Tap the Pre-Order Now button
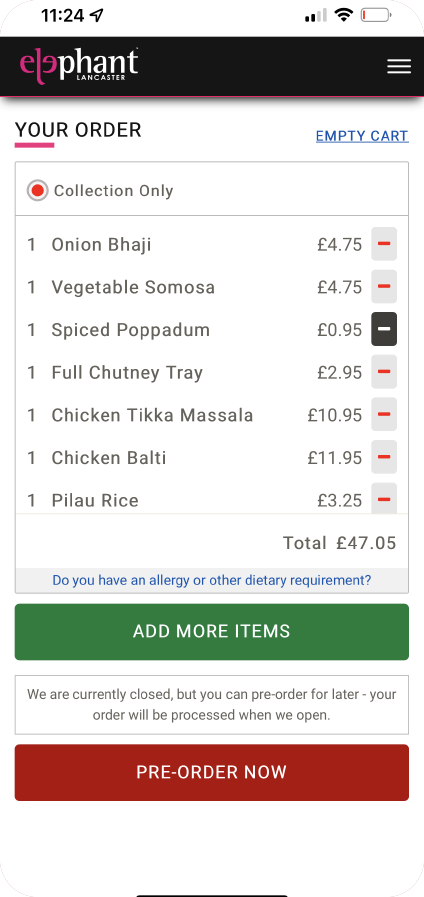This screenshot has height=897, width=424. pos(212,772)
